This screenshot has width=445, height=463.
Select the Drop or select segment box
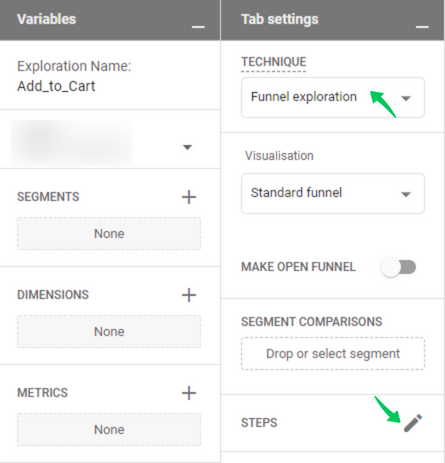333,354
